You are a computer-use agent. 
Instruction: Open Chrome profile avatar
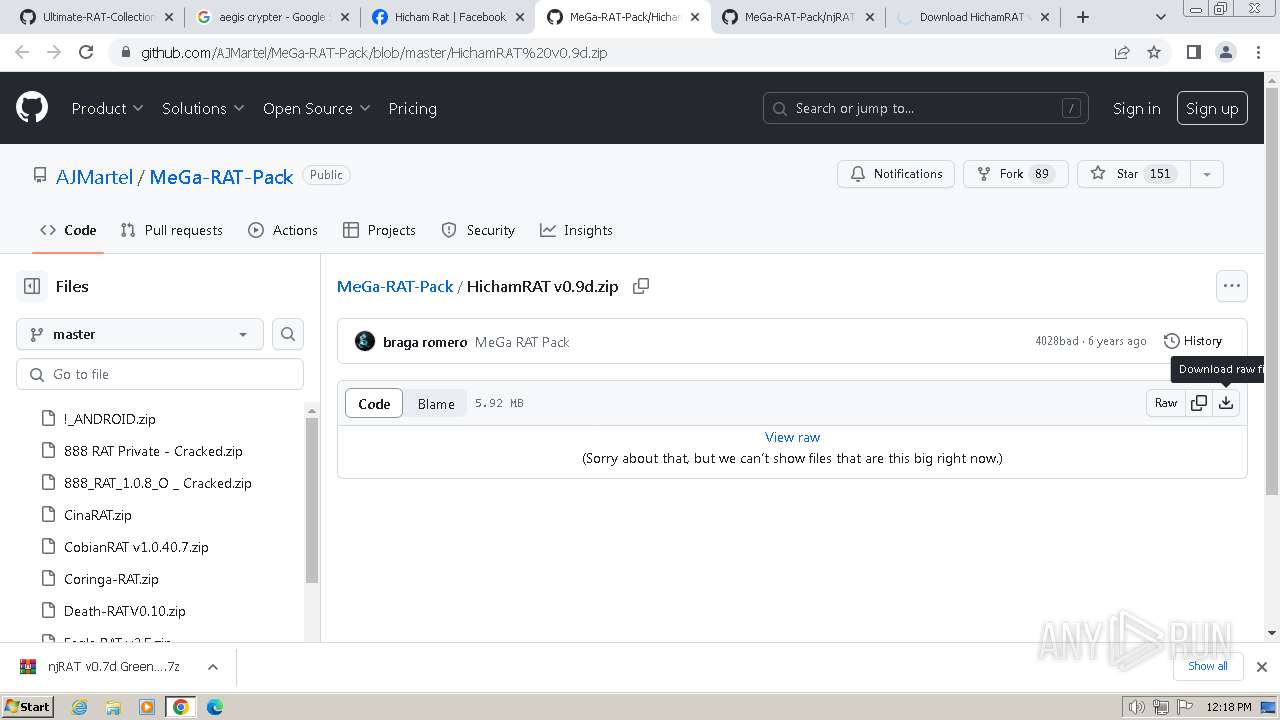click(x=1225, y=52)
